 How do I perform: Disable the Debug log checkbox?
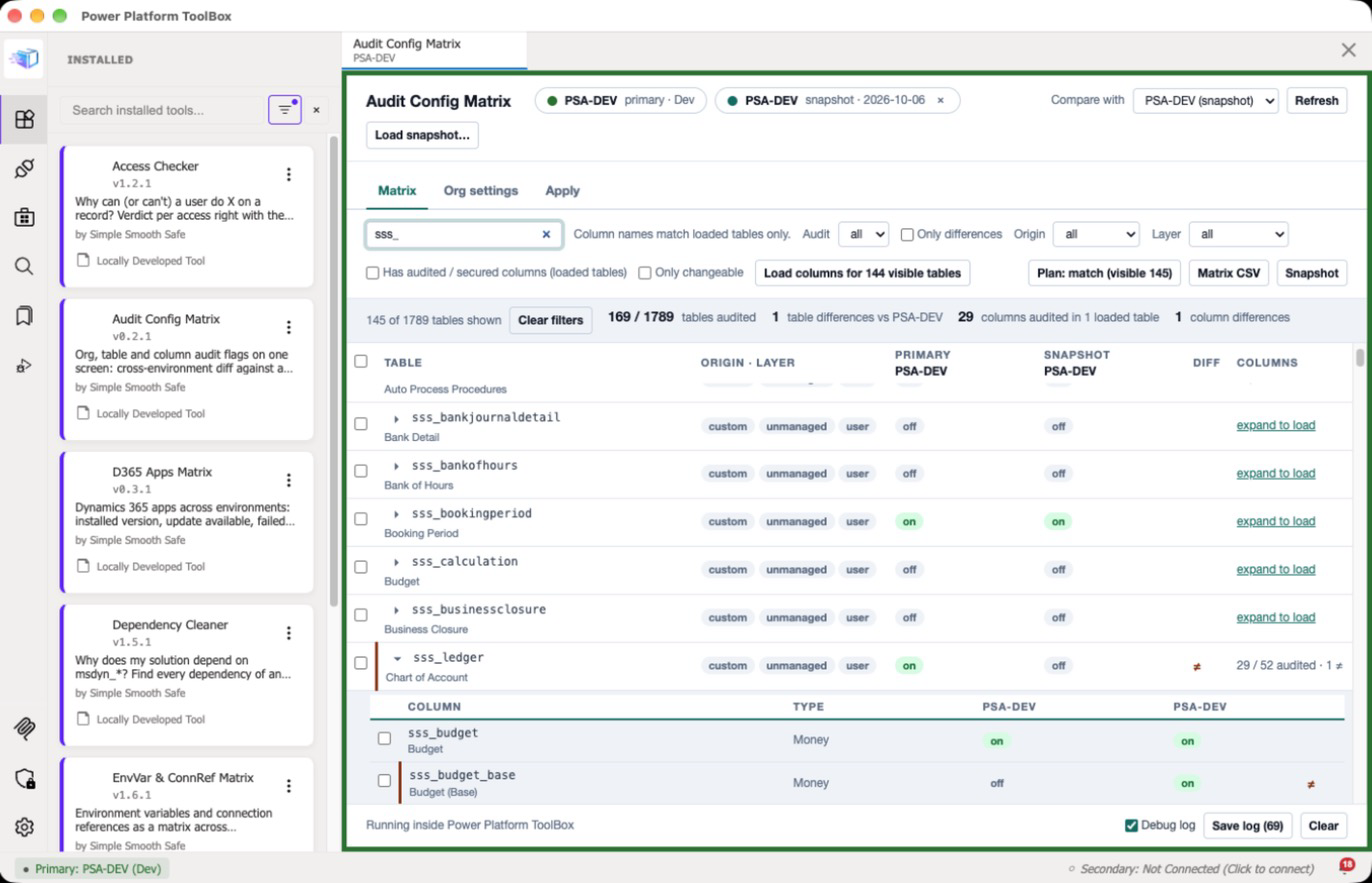(x=1131, y=825)
